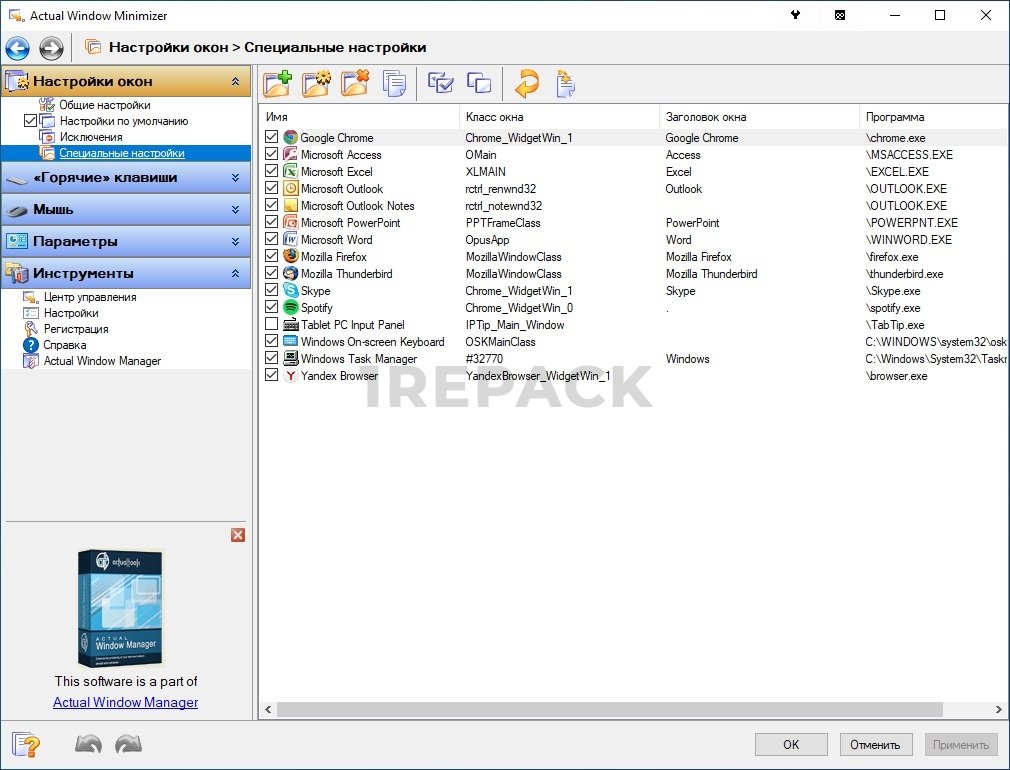Toggle the Spotify rule checkbox
The width and height of the screenshot is (1010, 770).
click(x=272, y=307)
